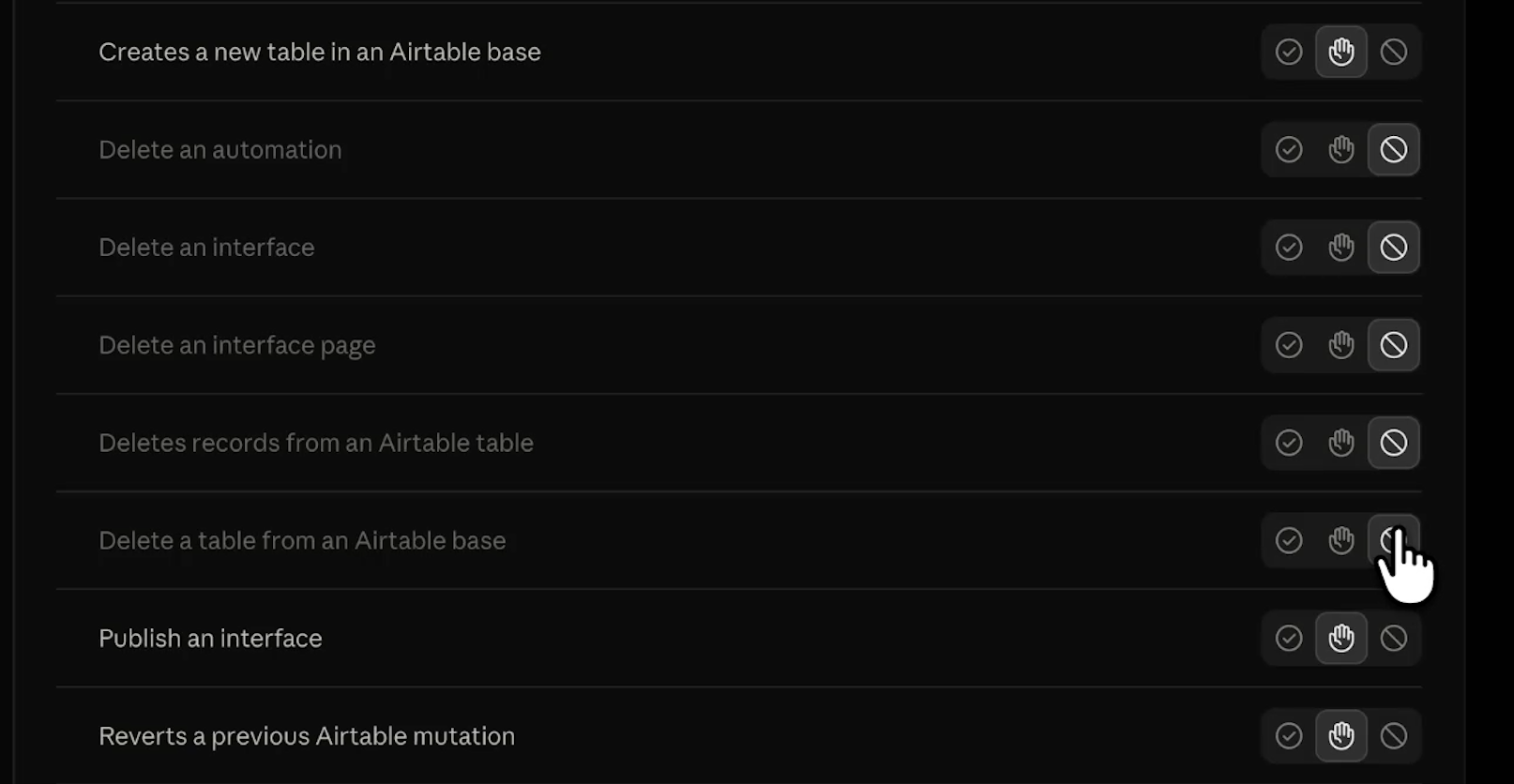Allow 'Delete a table from an Airtable base'
The image size is (1514, 784).
(x=1289, y=540)
